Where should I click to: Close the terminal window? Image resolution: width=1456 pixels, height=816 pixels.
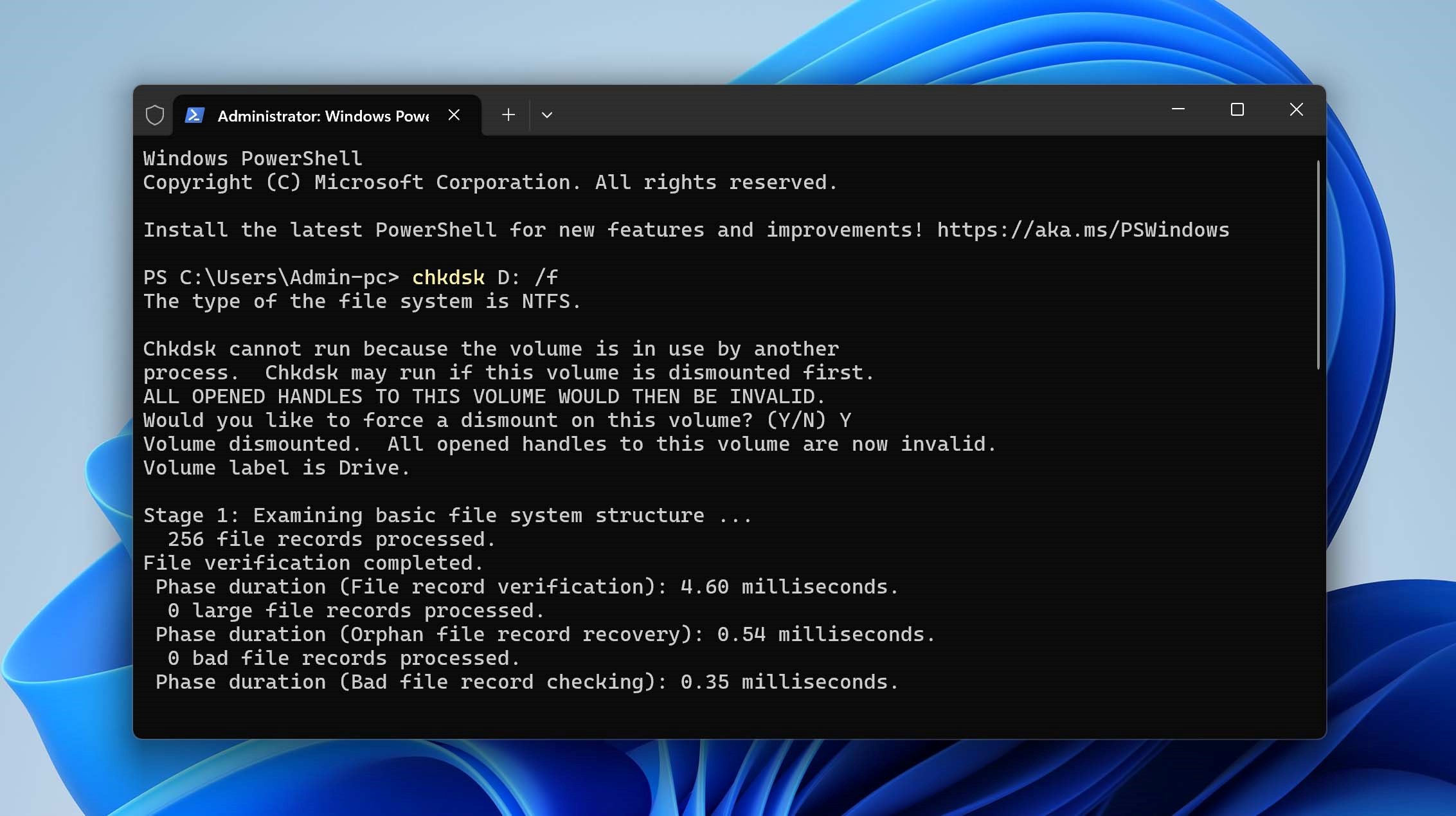coord(1296,109)
